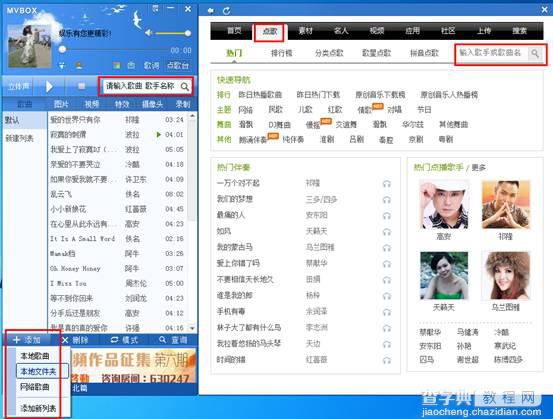Switch to the 歌曲 tab
This screenshot has width=553, height=419.
pyautogui.click(x=25, y=104)
